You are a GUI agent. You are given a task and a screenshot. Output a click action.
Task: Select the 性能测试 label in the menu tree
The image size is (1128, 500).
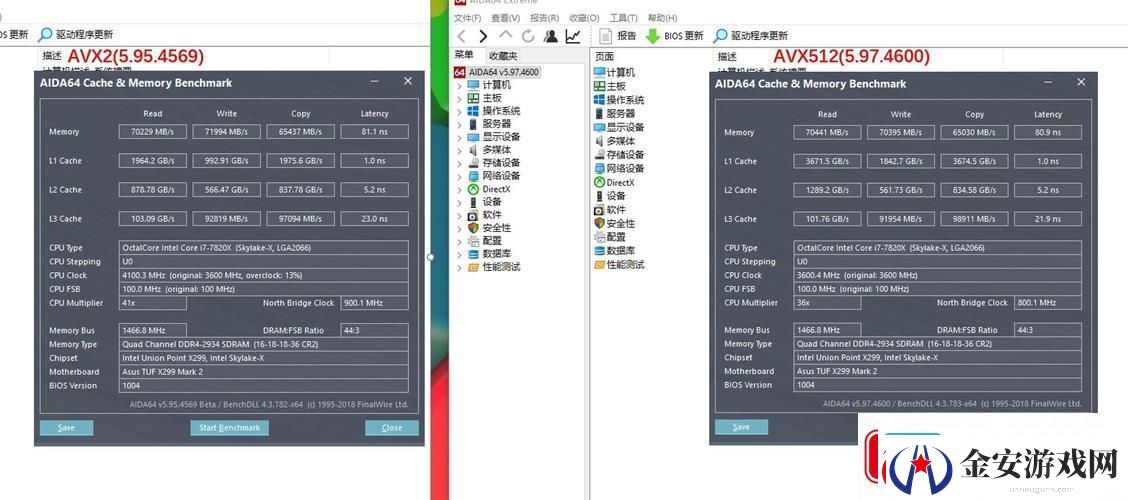coord(501,267)
